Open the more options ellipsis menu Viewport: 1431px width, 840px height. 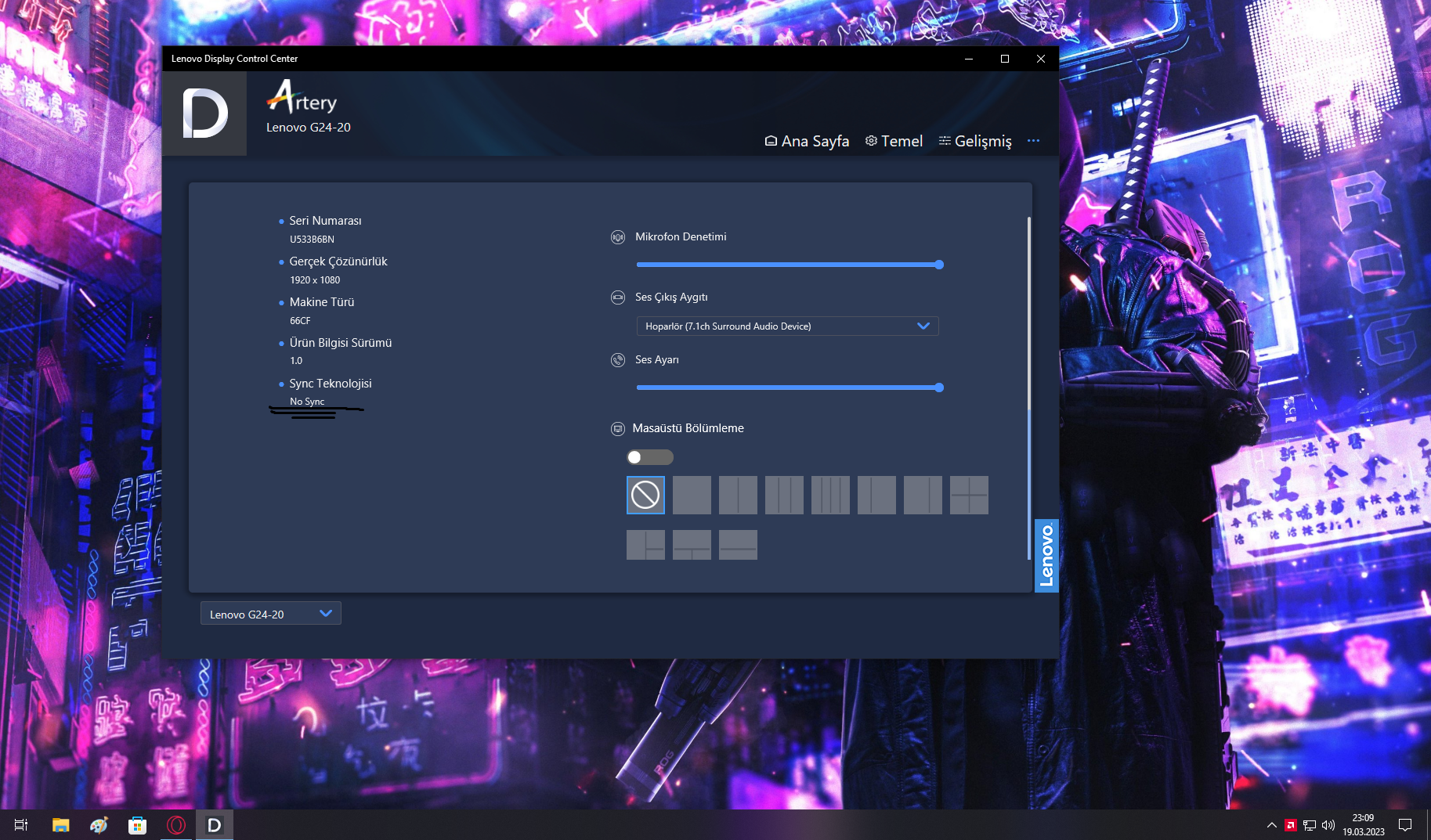(x=1033, y=141)
